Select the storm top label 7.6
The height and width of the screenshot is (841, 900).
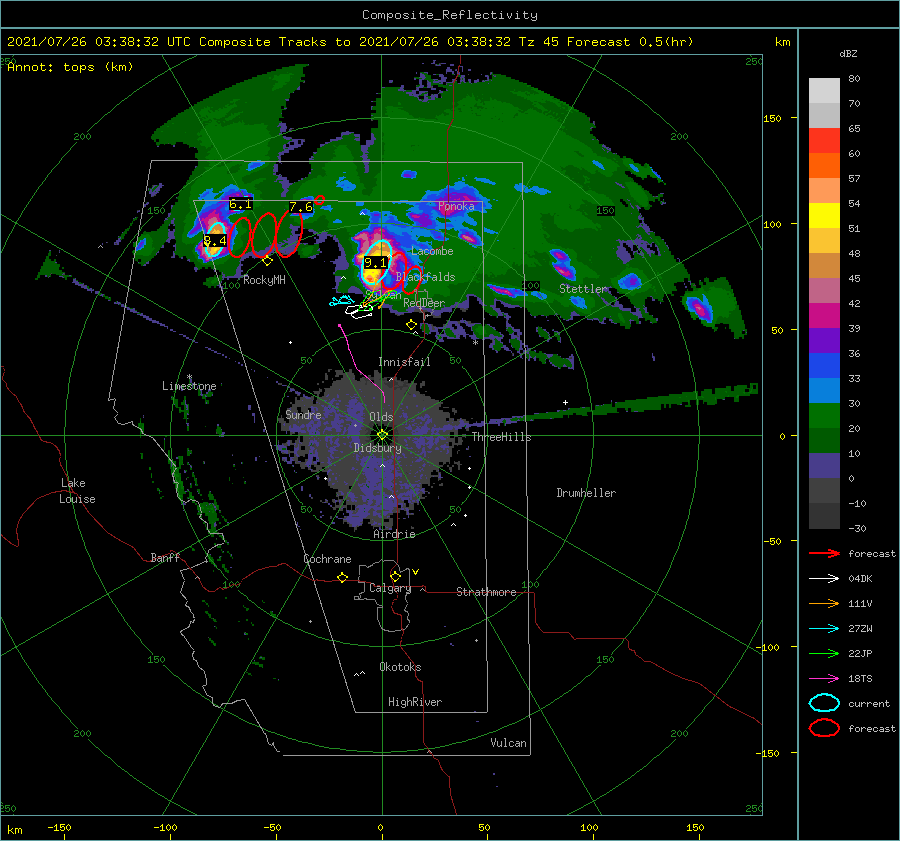(x=301, y=207)
